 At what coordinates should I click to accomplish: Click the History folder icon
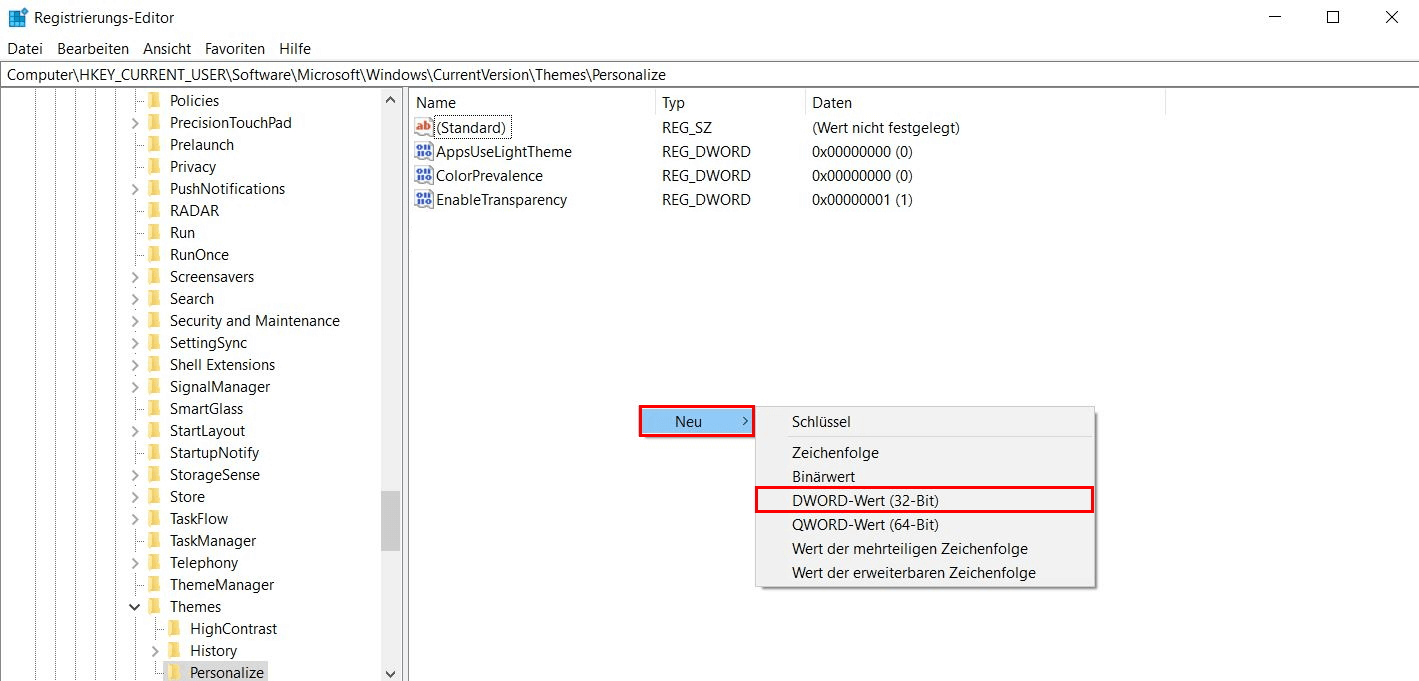174,650
